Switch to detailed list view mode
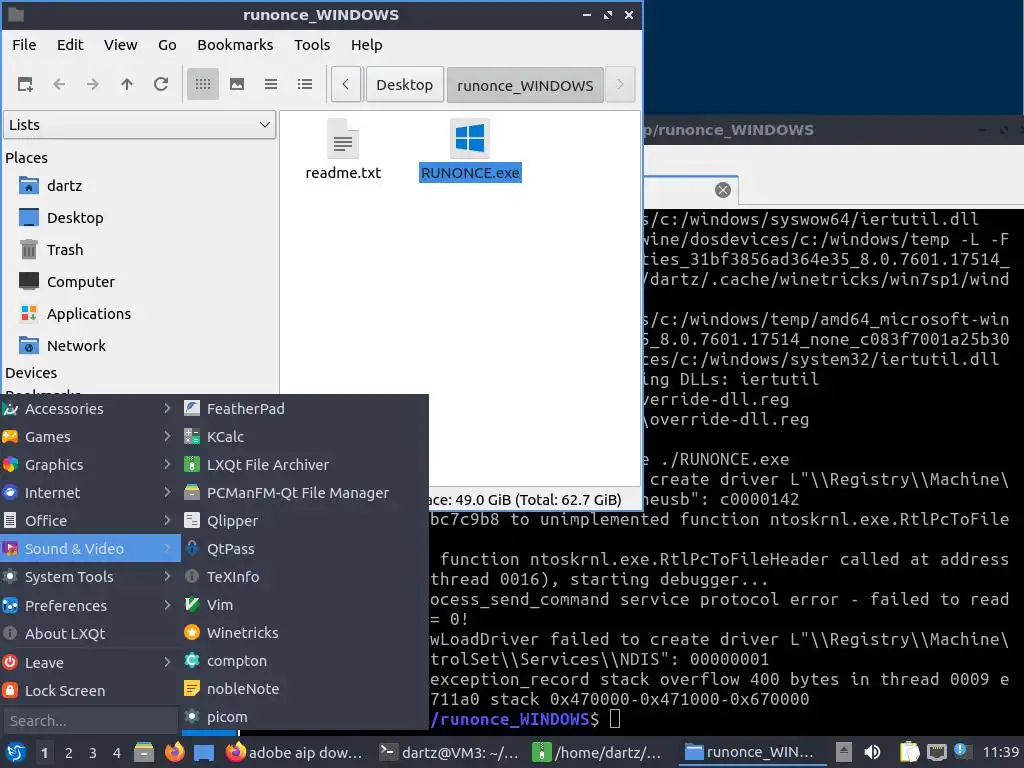Image resolution: width=1024 pixels, height=768 pixels. point(304,84)
